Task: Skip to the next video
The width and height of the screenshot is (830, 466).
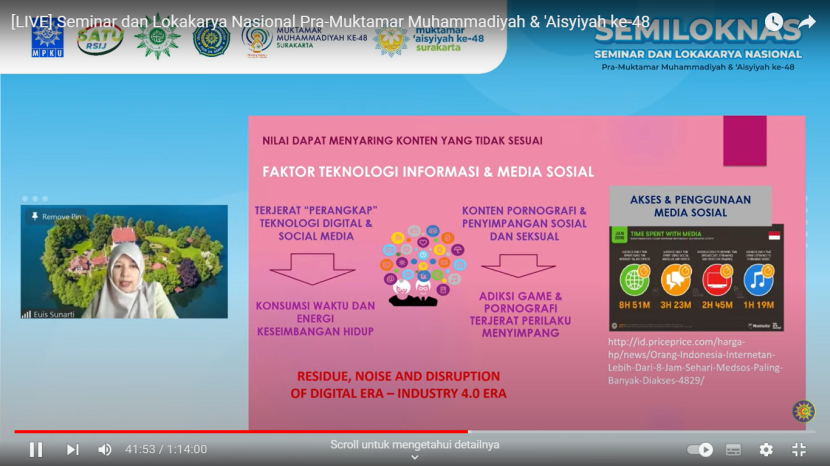Action: point(72,450)
